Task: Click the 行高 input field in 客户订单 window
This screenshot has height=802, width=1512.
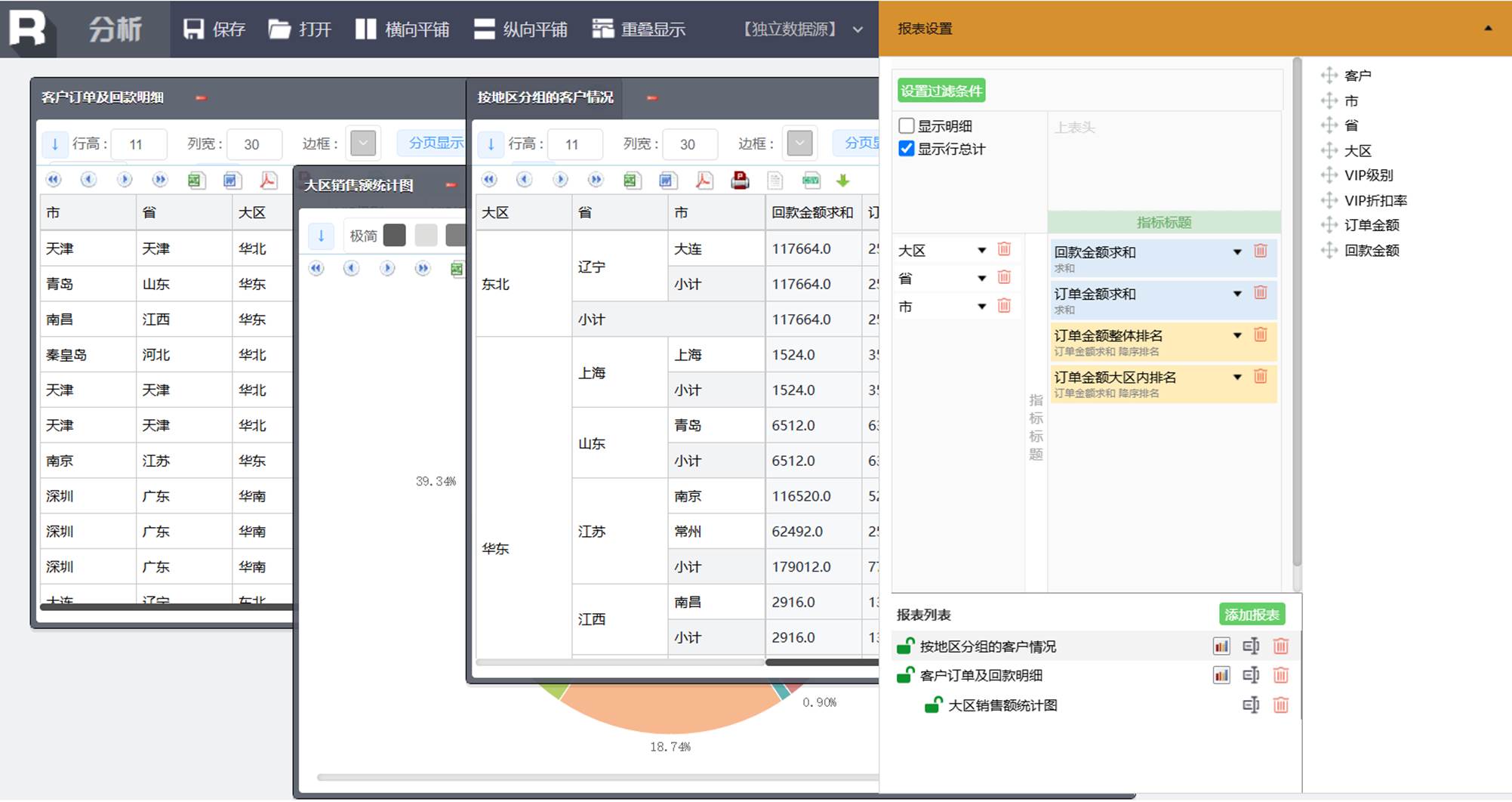Action: click(139, 144)
